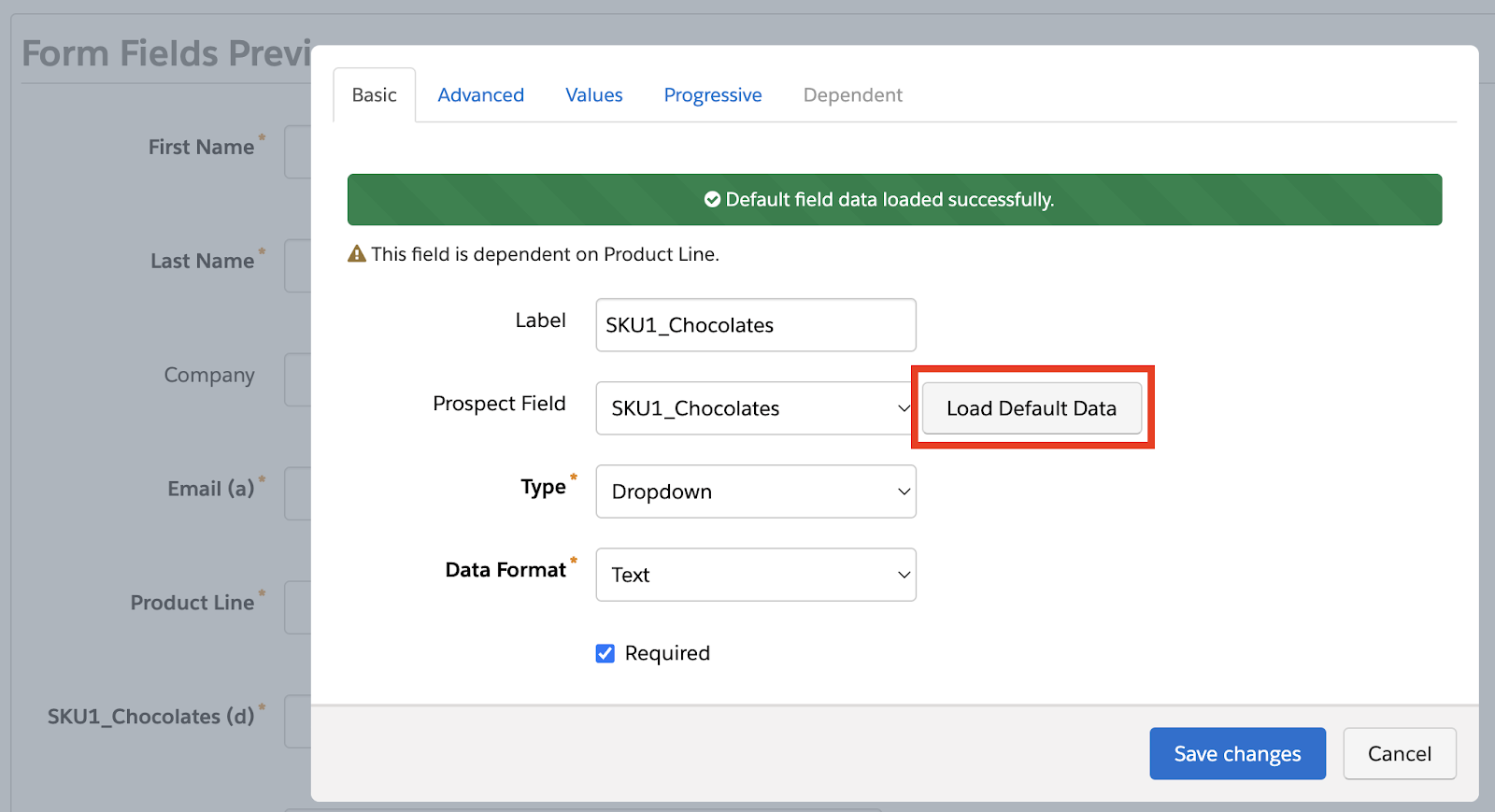Click the 'Data Format' form label
Screen dimensions: 1495x812
tap(505, 570)
